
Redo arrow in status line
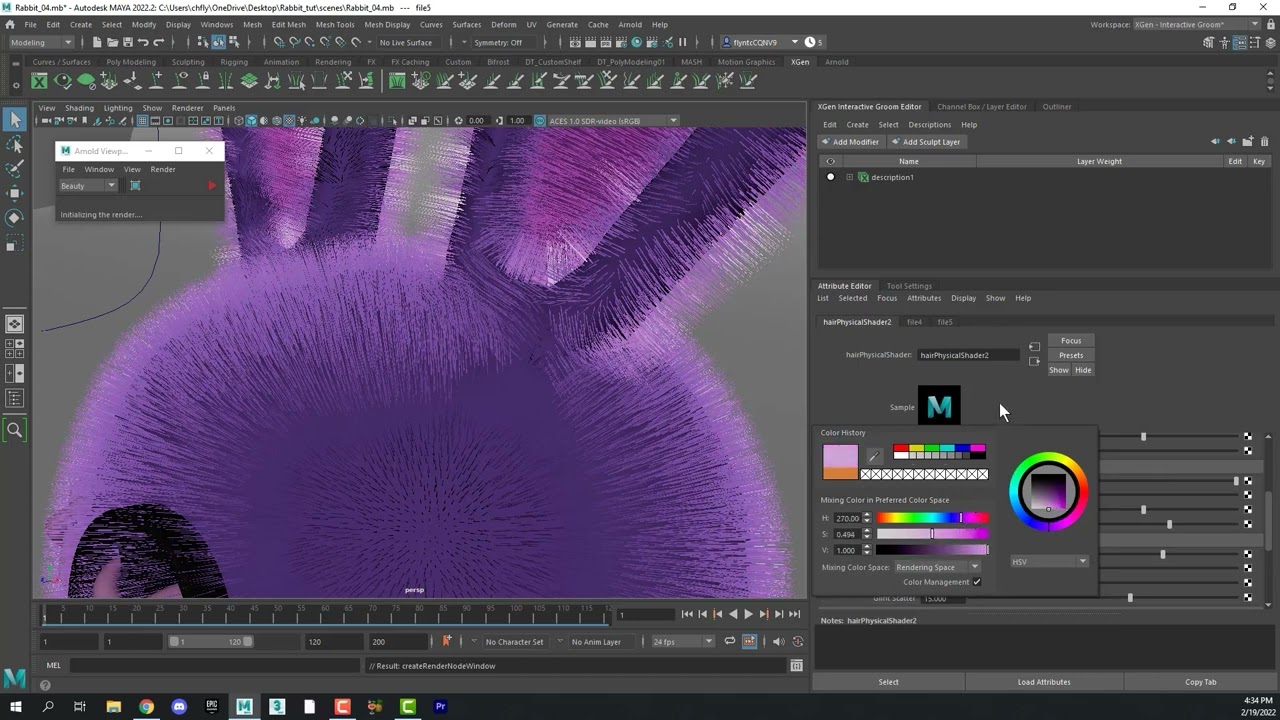point(158,42)
